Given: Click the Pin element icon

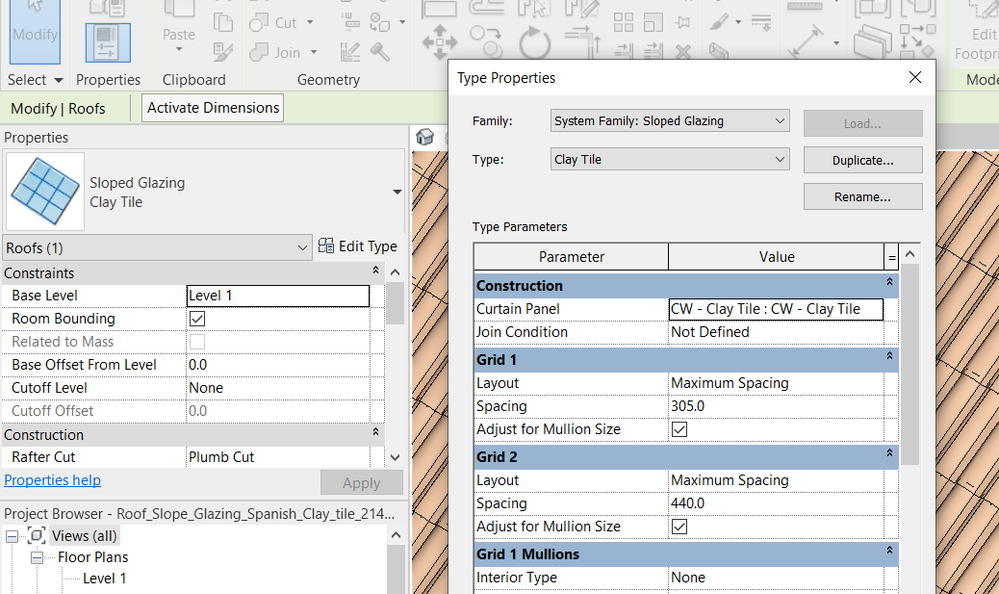Looking at the screenshot, I should 683,22.
